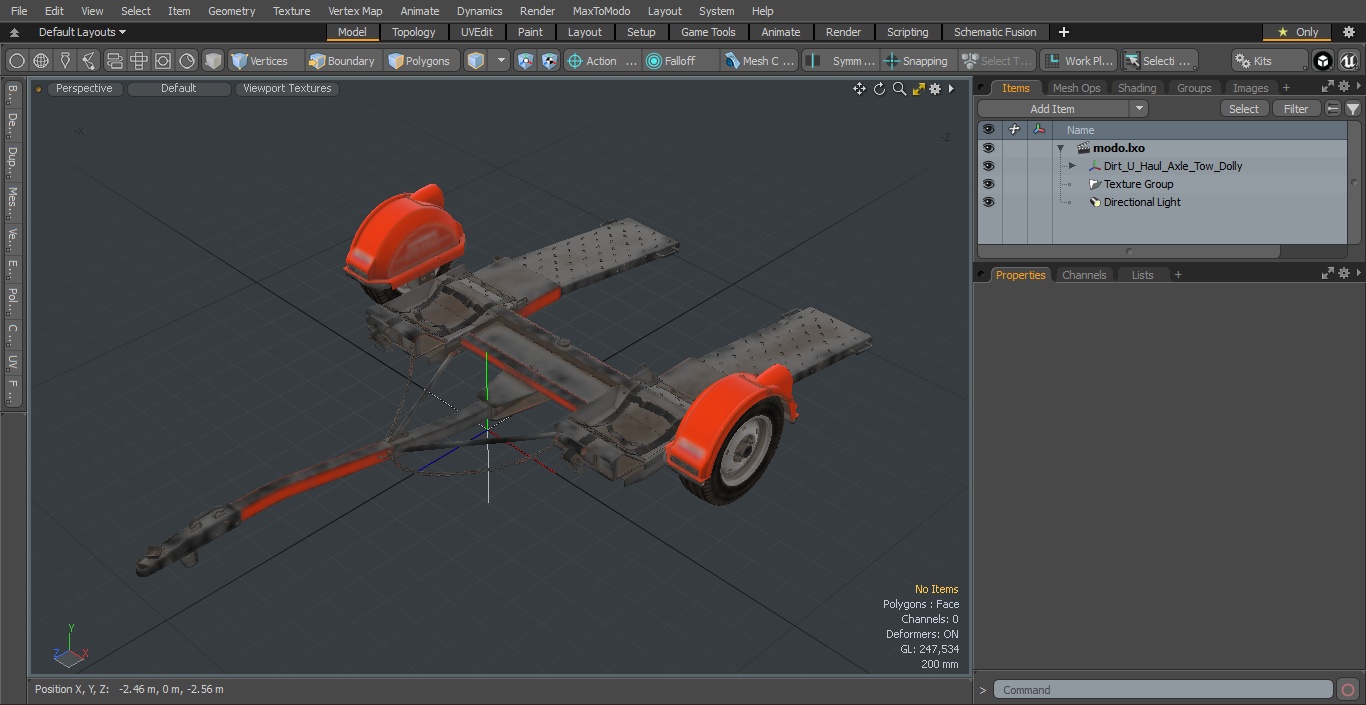Open the dropdown arrow next to the orange-faced cube
The image size is (1366, 705).
point(501,61)
